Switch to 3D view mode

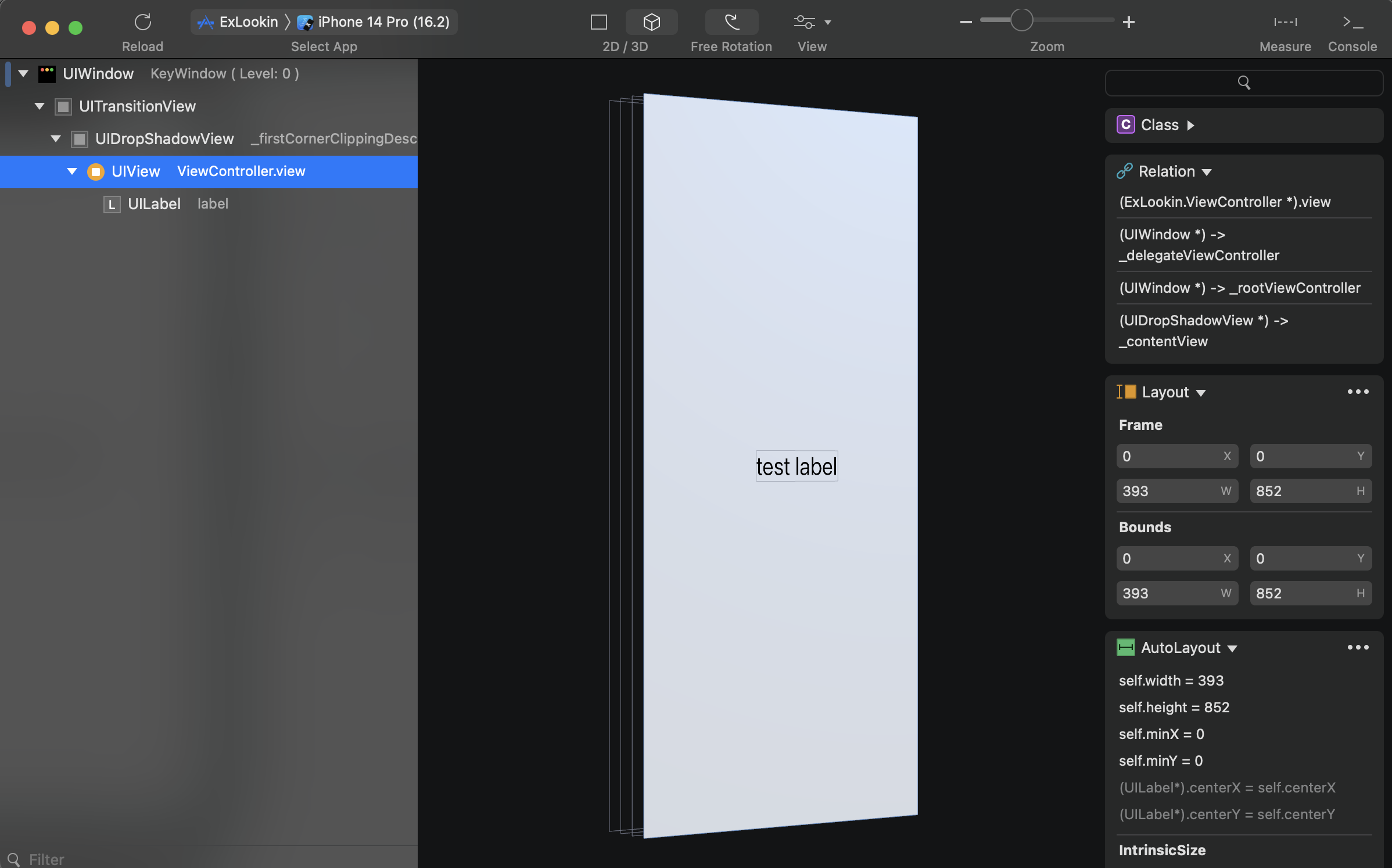click(x=651, y=22)
